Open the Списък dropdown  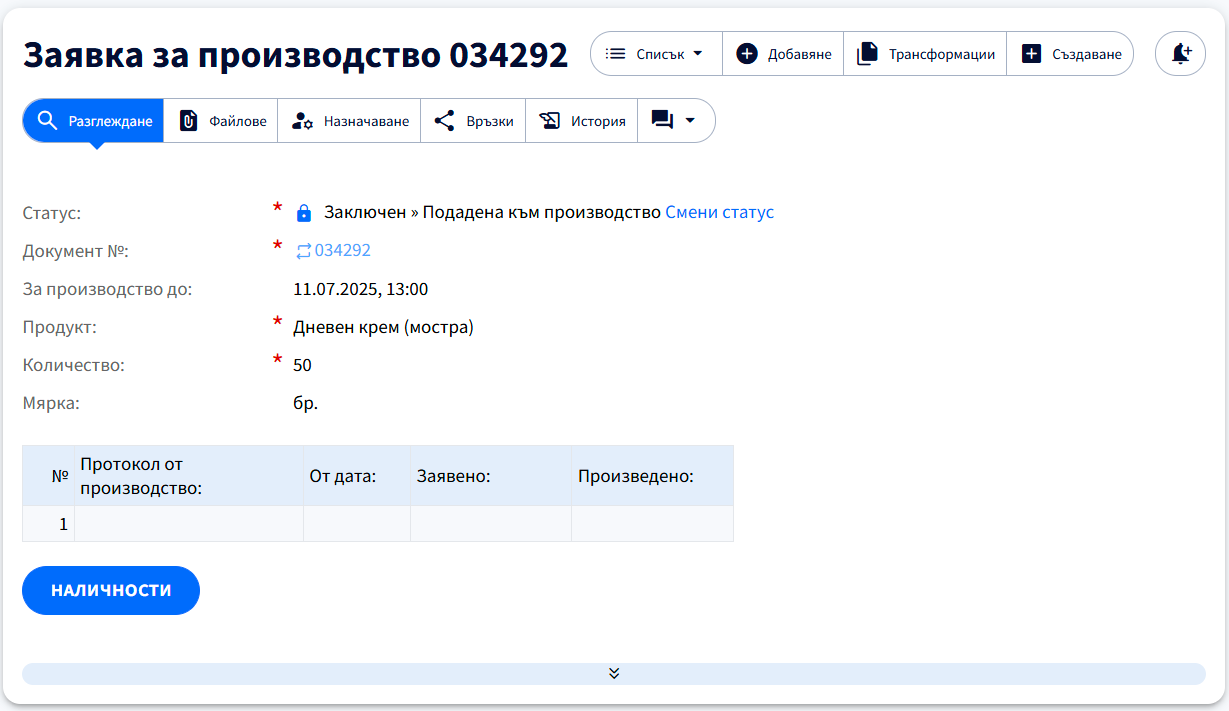[656, 53]
